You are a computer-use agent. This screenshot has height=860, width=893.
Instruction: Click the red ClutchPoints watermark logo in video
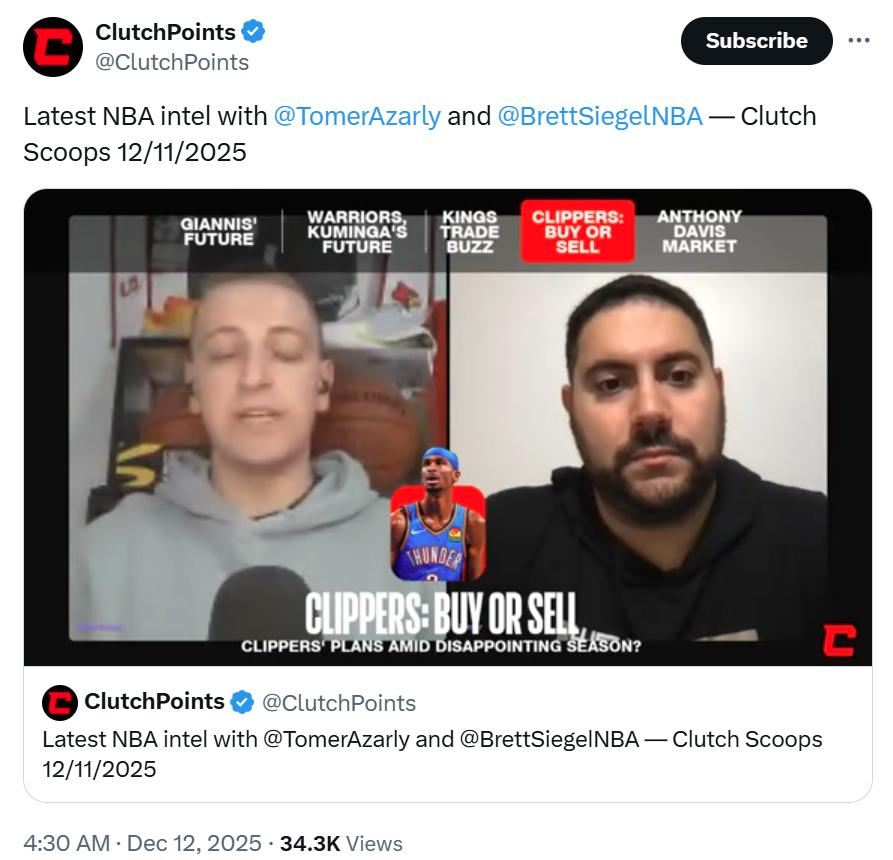click(839, 641)
